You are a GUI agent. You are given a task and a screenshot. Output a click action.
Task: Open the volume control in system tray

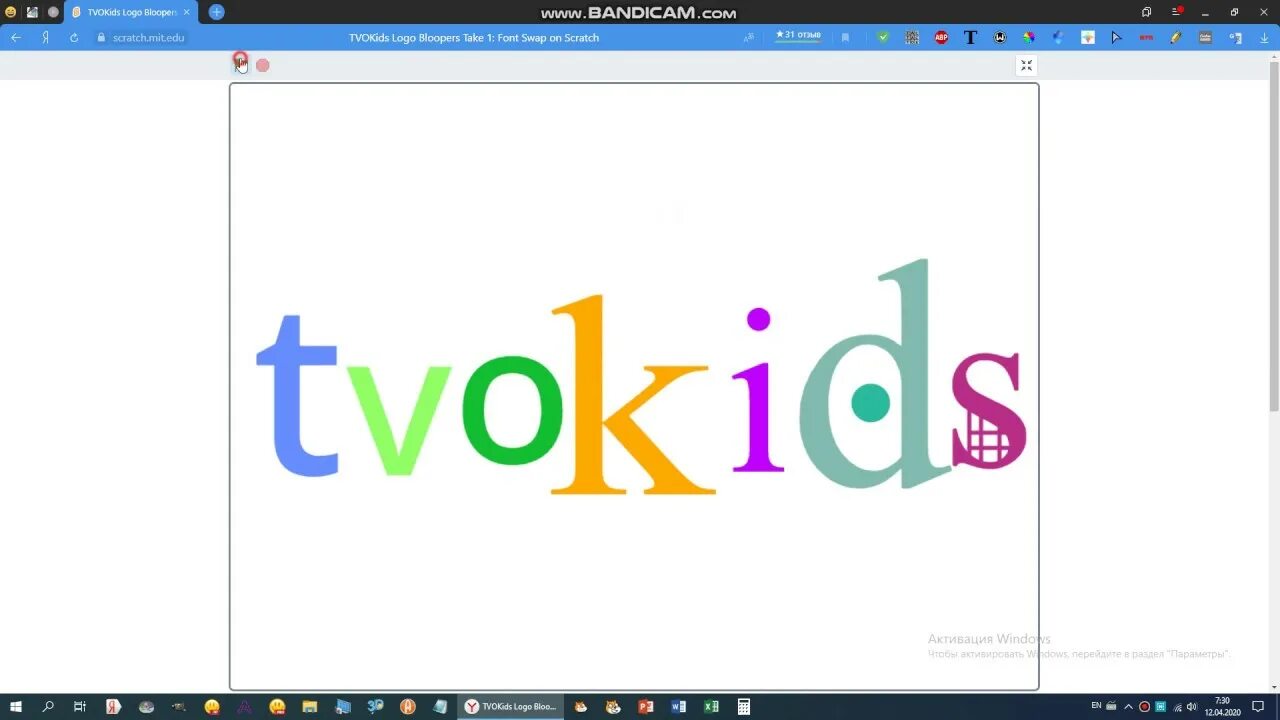[x=1192, y=706]
